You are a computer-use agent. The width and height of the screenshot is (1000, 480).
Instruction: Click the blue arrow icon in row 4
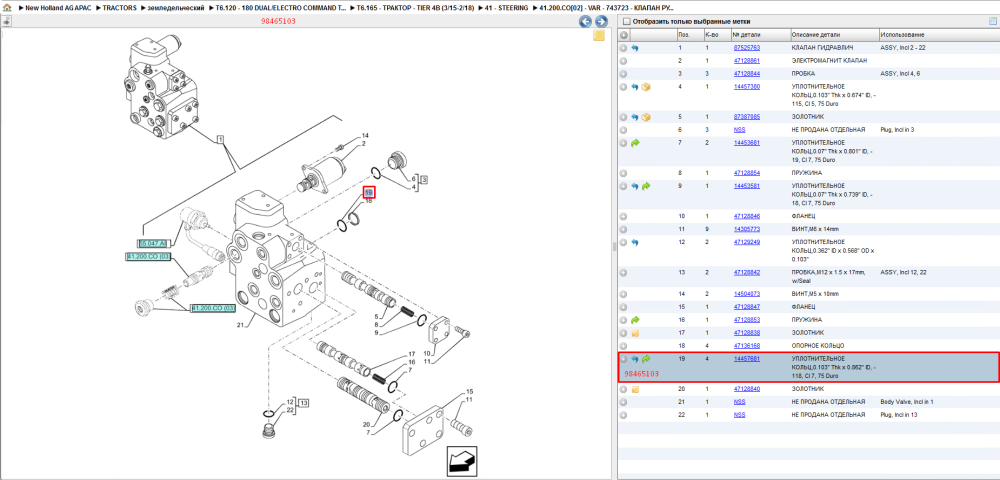pyautogui.click(x=635, y=86)
